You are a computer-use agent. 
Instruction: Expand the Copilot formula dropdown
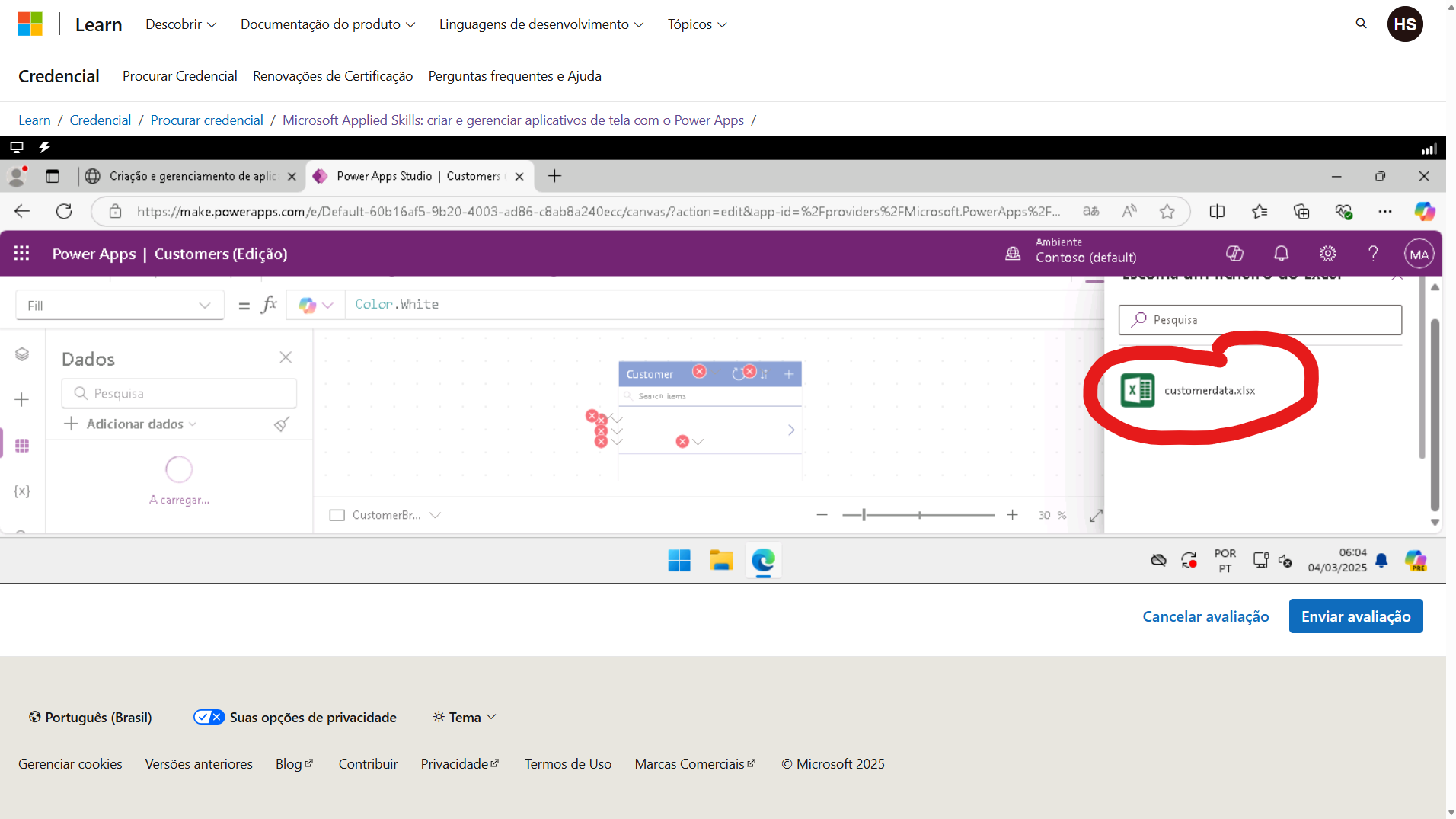tap(328, 306)
